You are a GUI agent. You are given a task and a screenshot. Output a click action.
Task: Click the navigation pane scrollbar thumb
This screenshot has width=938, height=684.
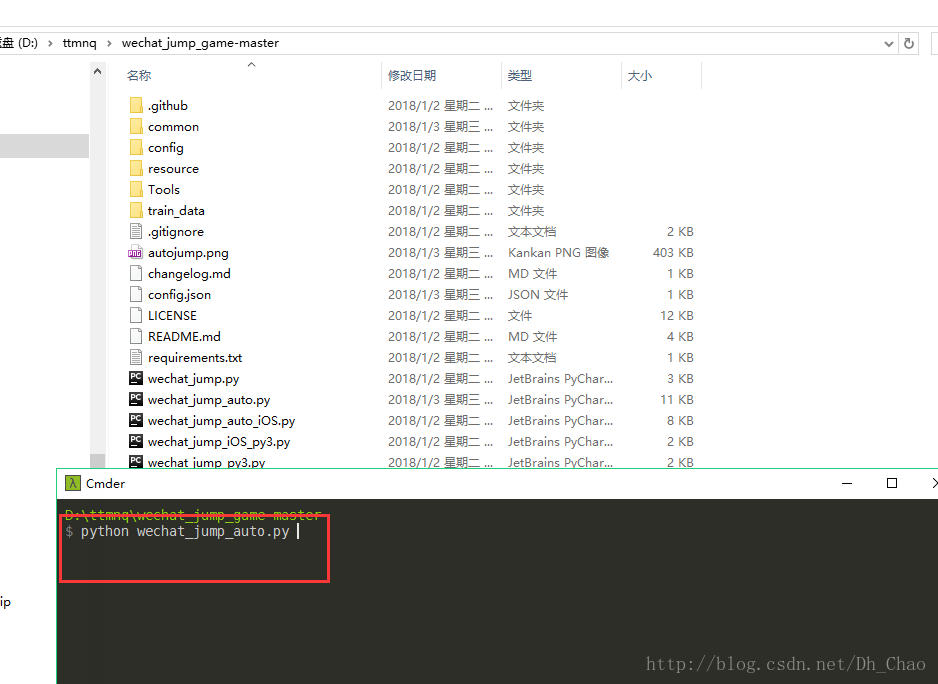coord(98,460)
